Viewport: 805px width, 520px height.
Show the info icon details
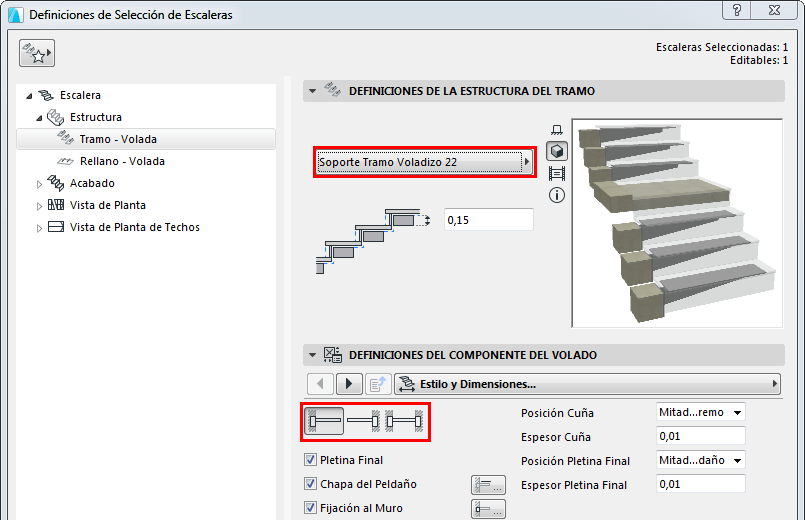pyautogui.click(x=557, y=195)
